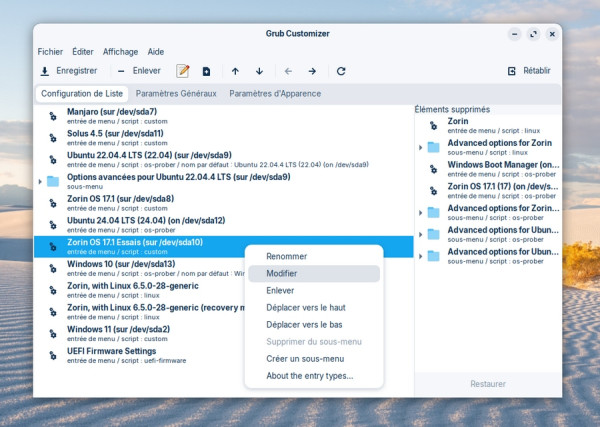Click the Enlever remove button in toolbar
The width and height of the screenshot is (600, 427).
138,71
